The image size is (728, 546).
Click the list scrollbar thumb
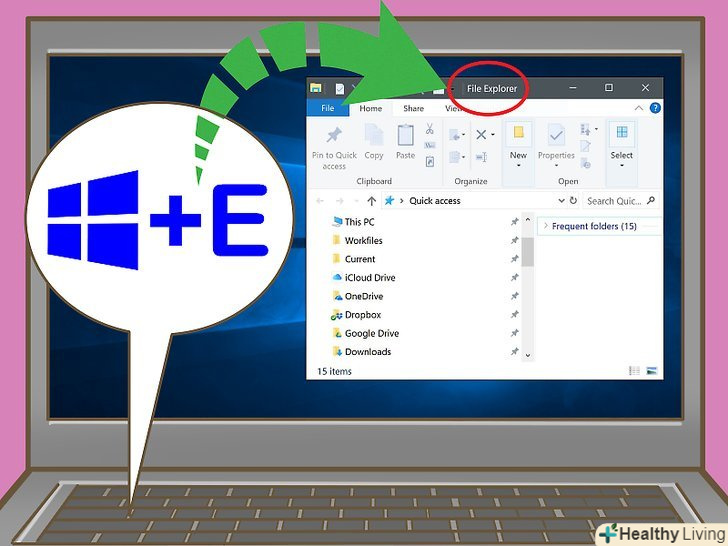coord(527,251)
